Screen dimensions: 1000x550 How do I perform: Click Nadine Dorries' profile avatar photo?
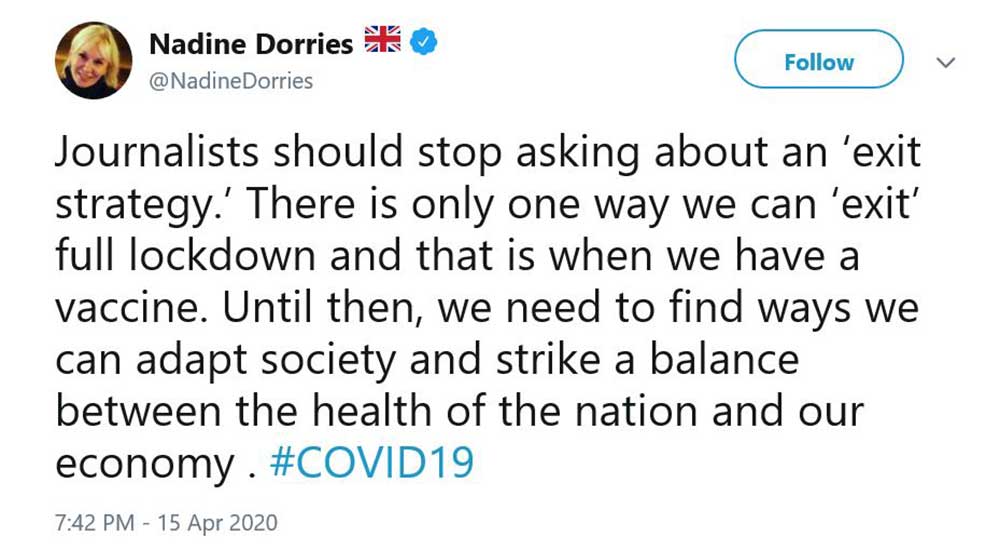click(x=93, y=60)
